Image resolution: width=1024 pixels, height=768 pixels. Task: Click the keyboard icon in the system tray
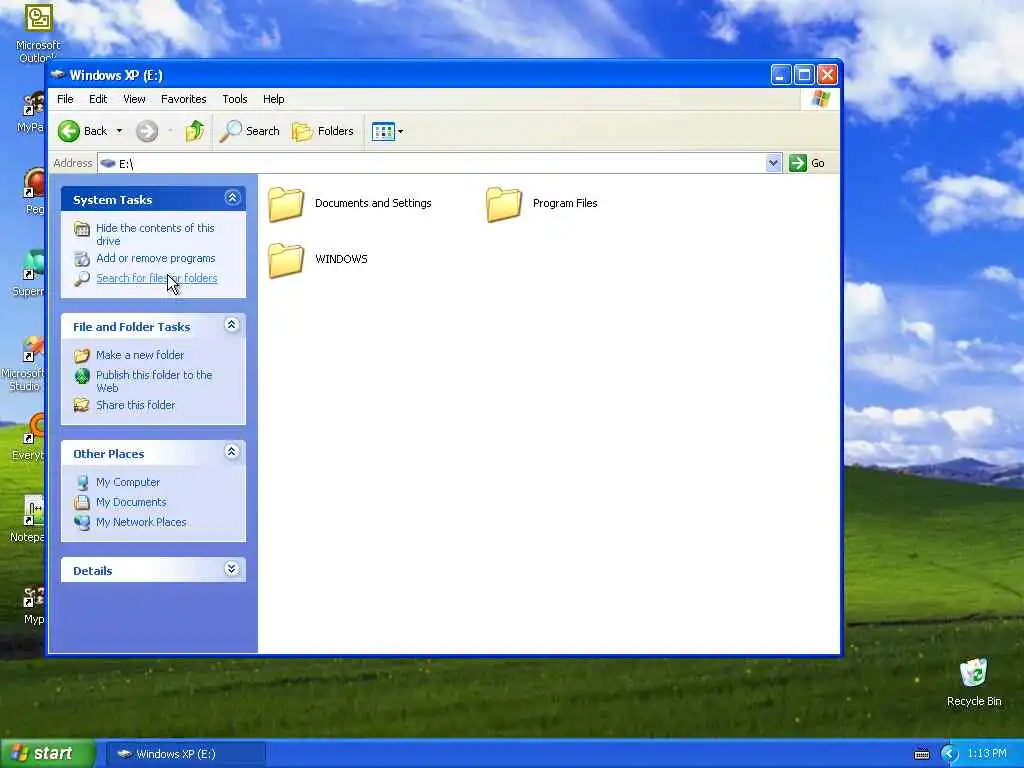(921, 754)
